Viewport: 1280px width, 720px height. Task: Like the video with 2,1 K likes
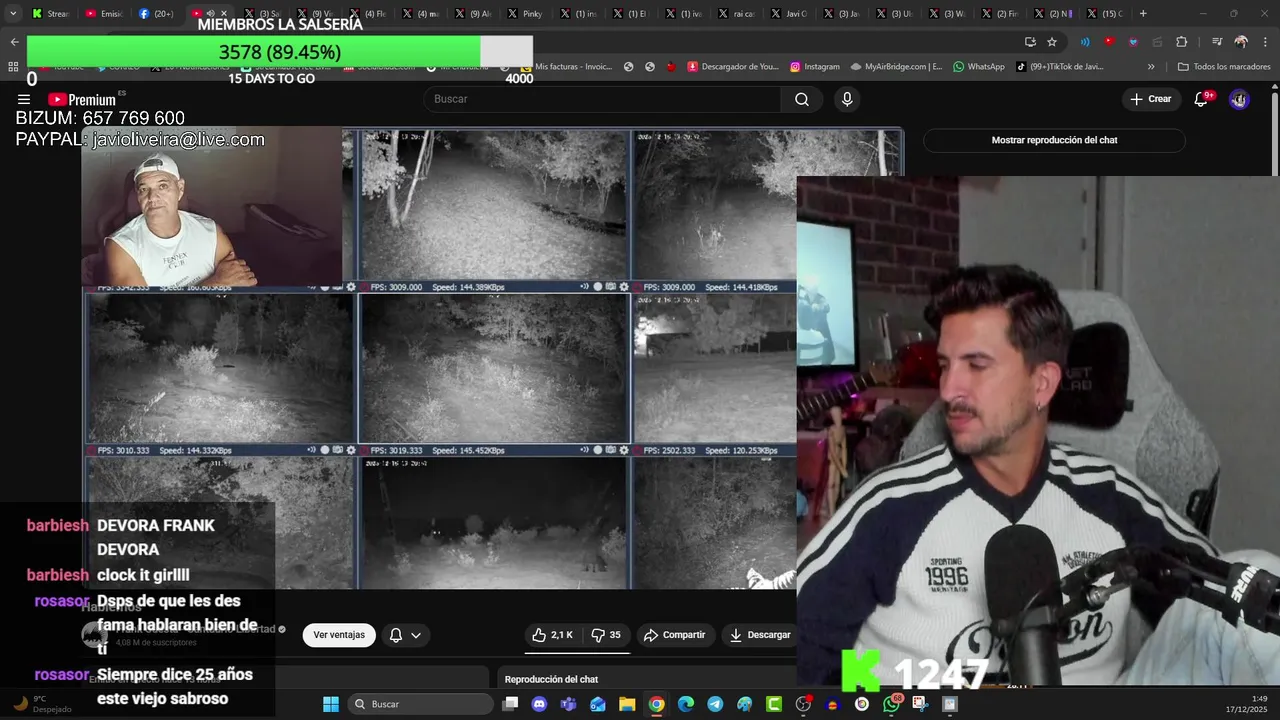point(552,635)
